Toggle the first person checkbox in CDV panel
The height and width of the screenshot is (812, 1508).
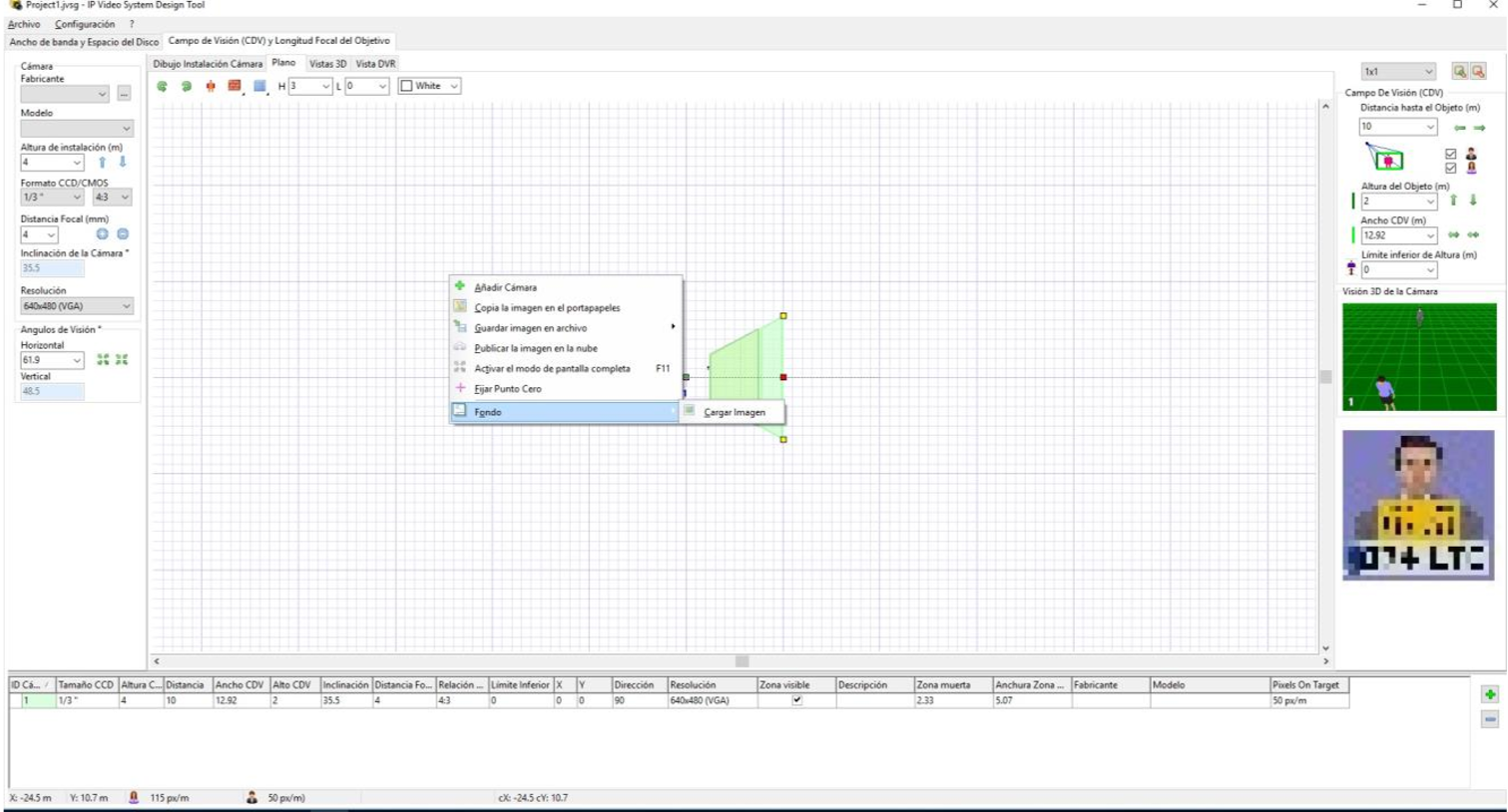(x=1450, y=154)
